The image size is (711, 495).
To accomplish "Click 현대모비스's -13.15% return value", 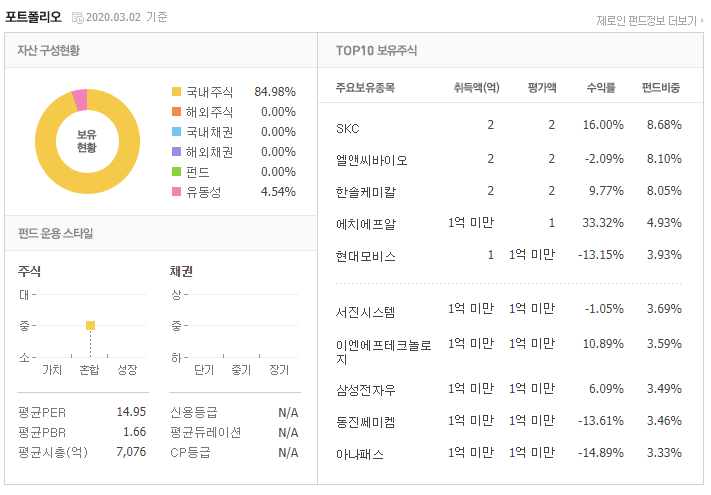I will pyautogui.click(x=601, y=255).
